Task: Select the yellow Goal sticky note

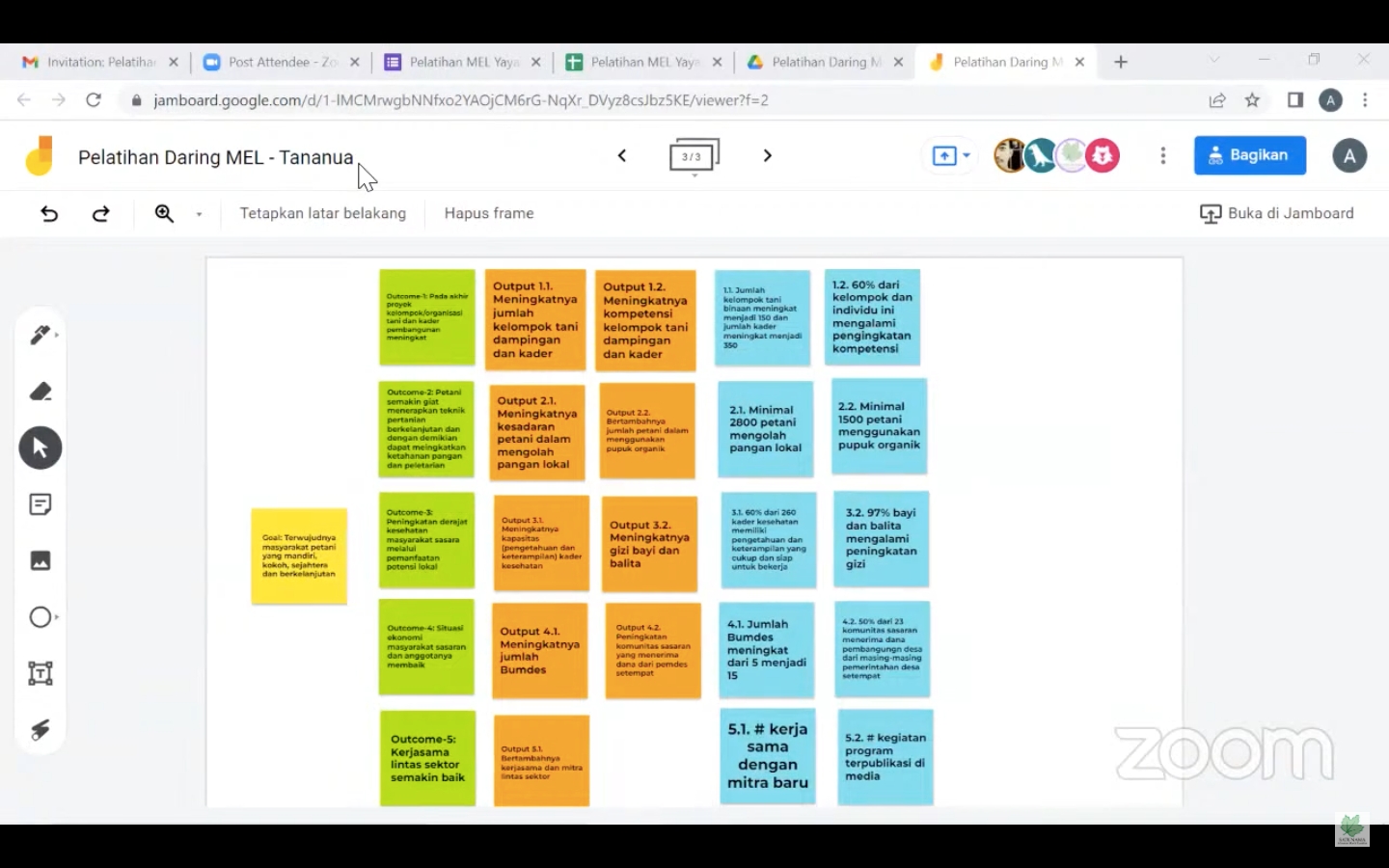Action: point(299,556)
